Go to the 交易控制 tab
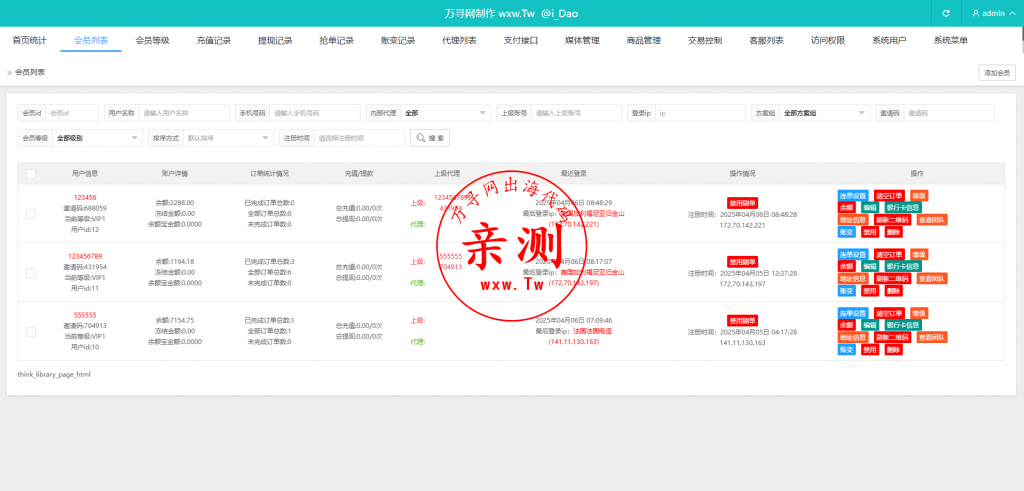Screen dimensions: 1024x491 705,40
